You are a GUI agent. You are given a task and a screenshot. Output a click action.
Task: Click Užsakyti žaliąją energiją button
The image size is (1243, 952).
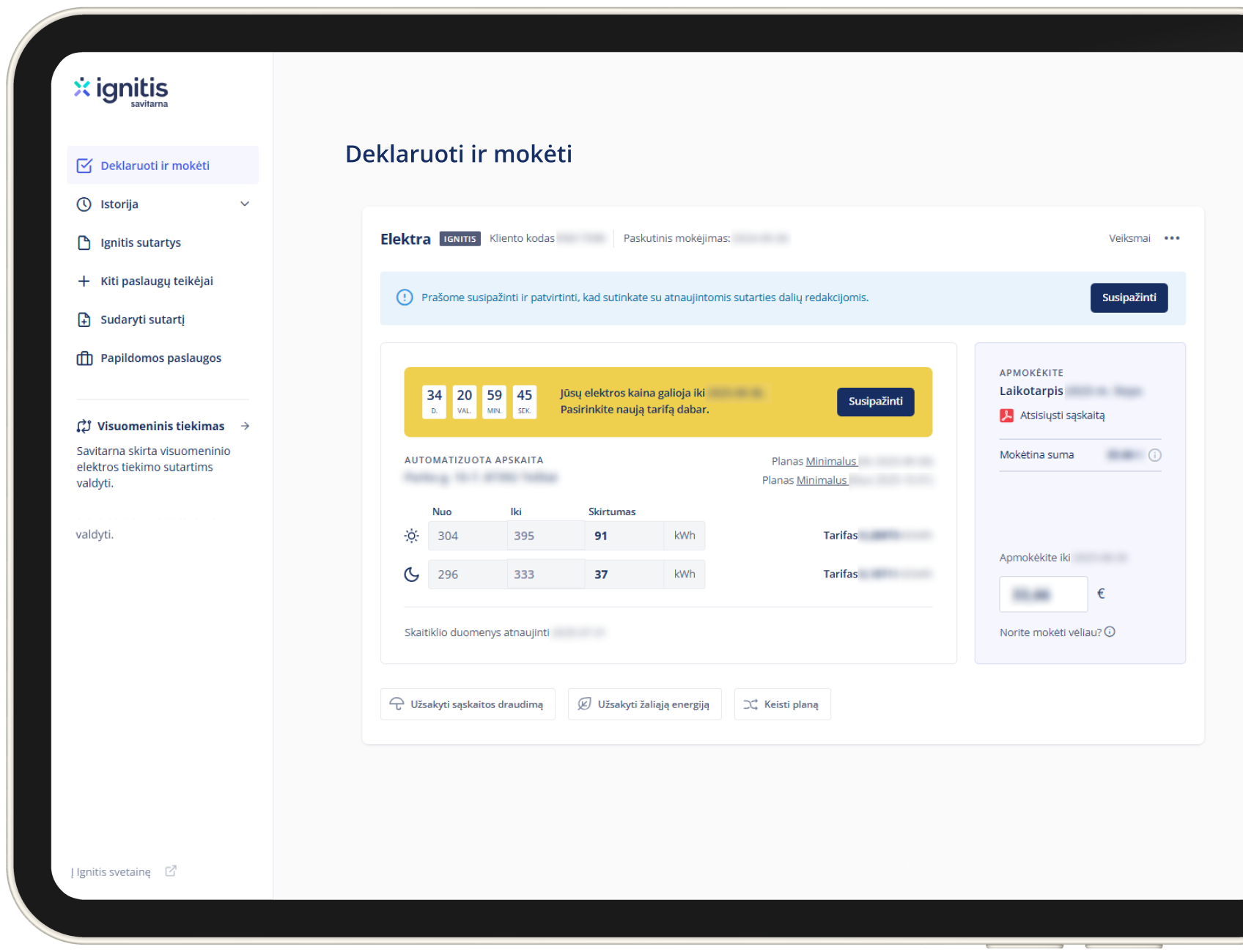tap(644, 704)
